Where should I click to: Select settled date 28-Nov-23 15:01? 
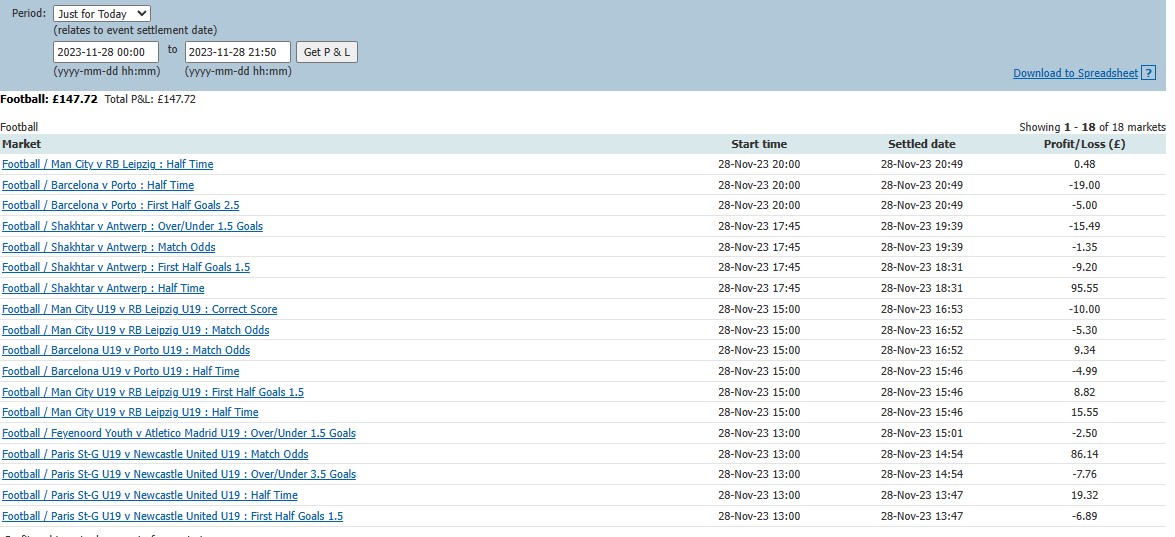(x=922, y=434)
